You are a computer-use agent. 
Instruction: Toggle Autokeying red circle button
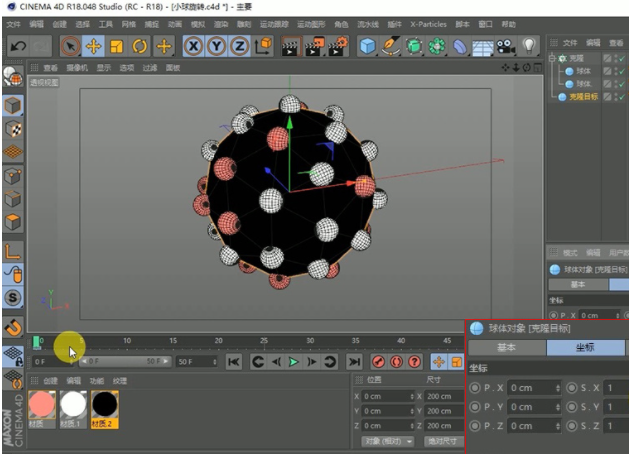pos(396,362)
